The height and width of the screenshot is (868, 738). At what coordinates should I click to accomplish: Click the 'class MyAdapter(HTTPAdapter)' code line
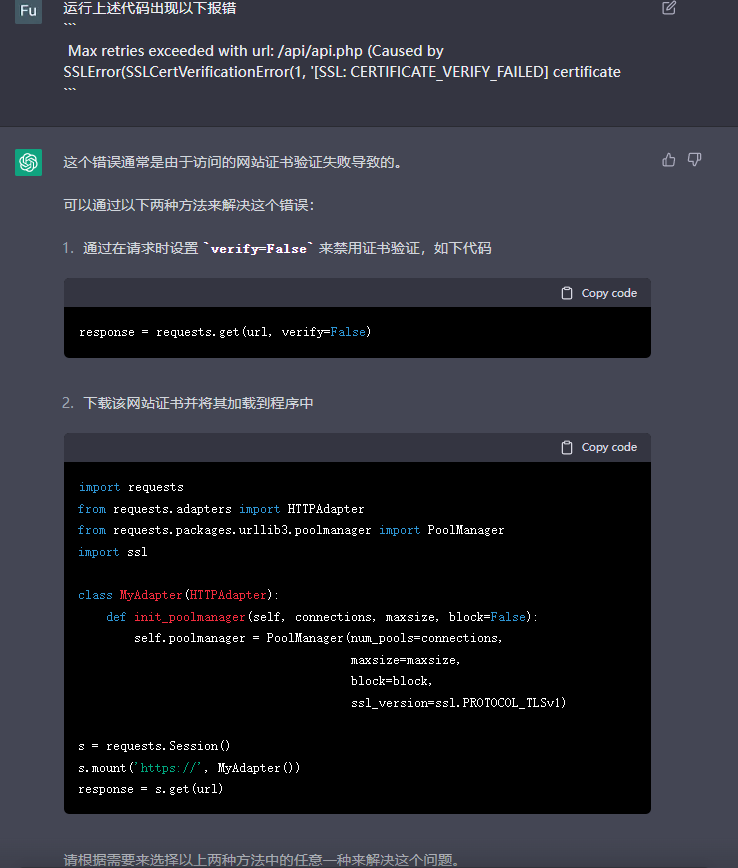tap(179, 594)
